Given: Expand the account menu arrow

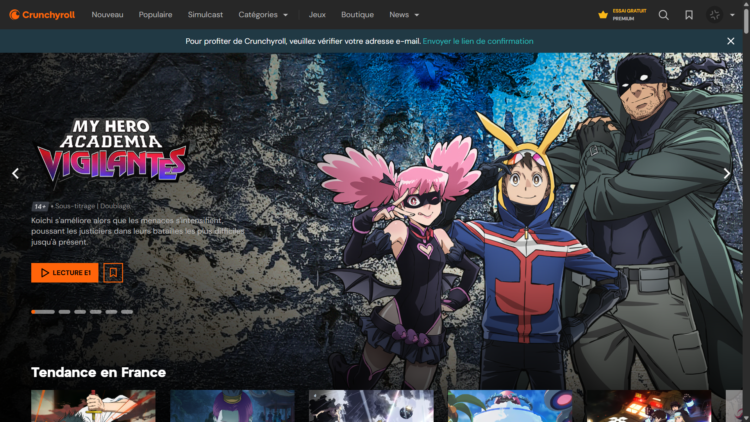Looking at the screenshot, I should pos(732,15).
